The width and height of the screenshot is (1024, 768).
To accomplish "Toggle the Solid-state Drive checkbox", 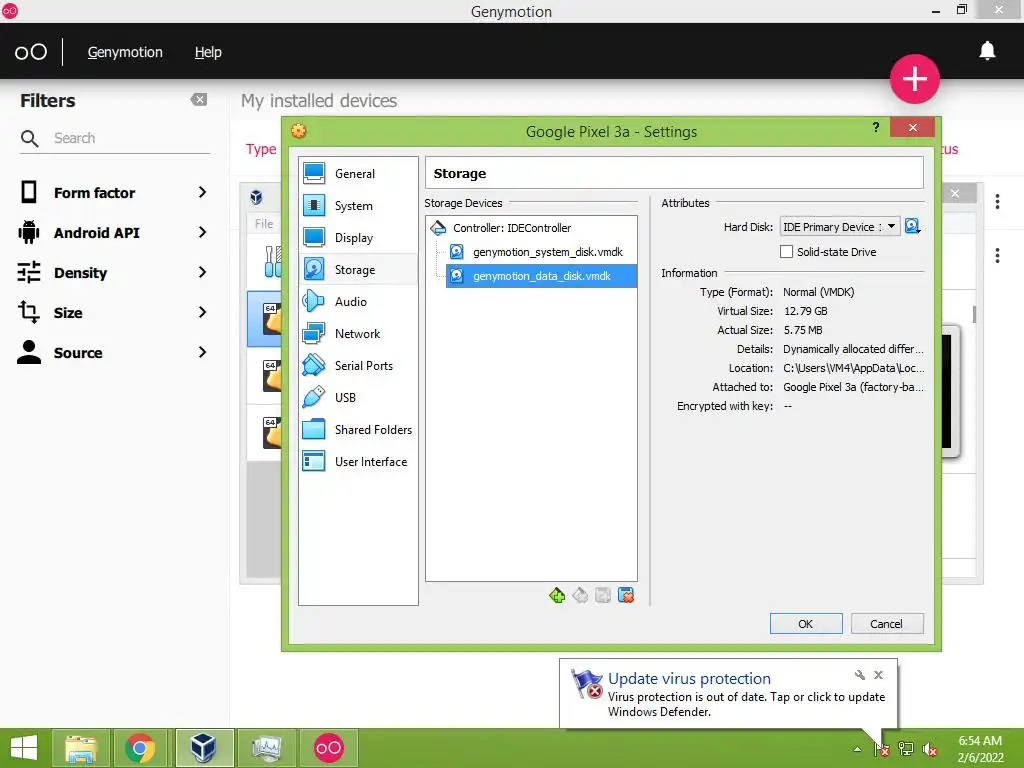I will point(786,251).
